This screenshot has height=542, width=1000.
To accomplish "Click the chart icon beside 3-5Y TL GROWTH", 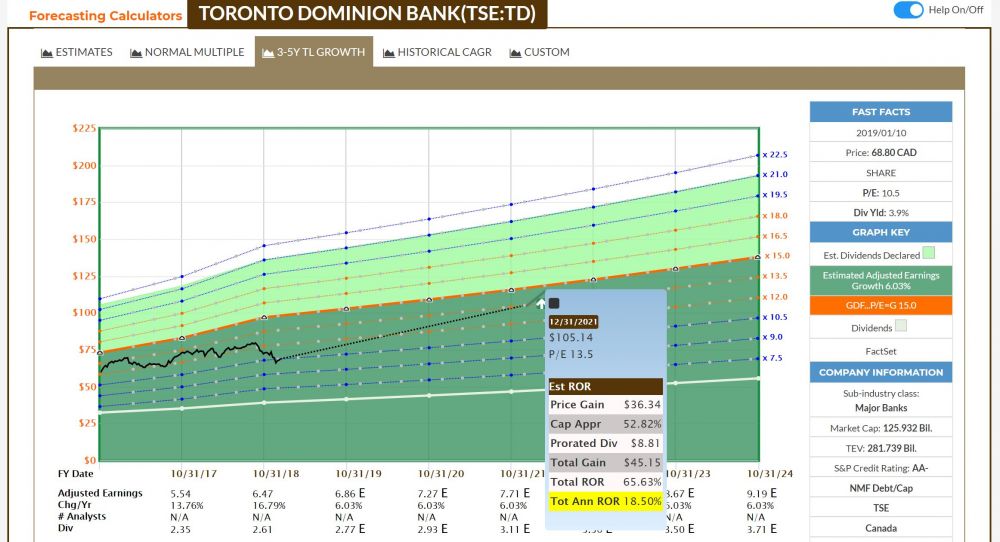I will click(x=267, y=53).
